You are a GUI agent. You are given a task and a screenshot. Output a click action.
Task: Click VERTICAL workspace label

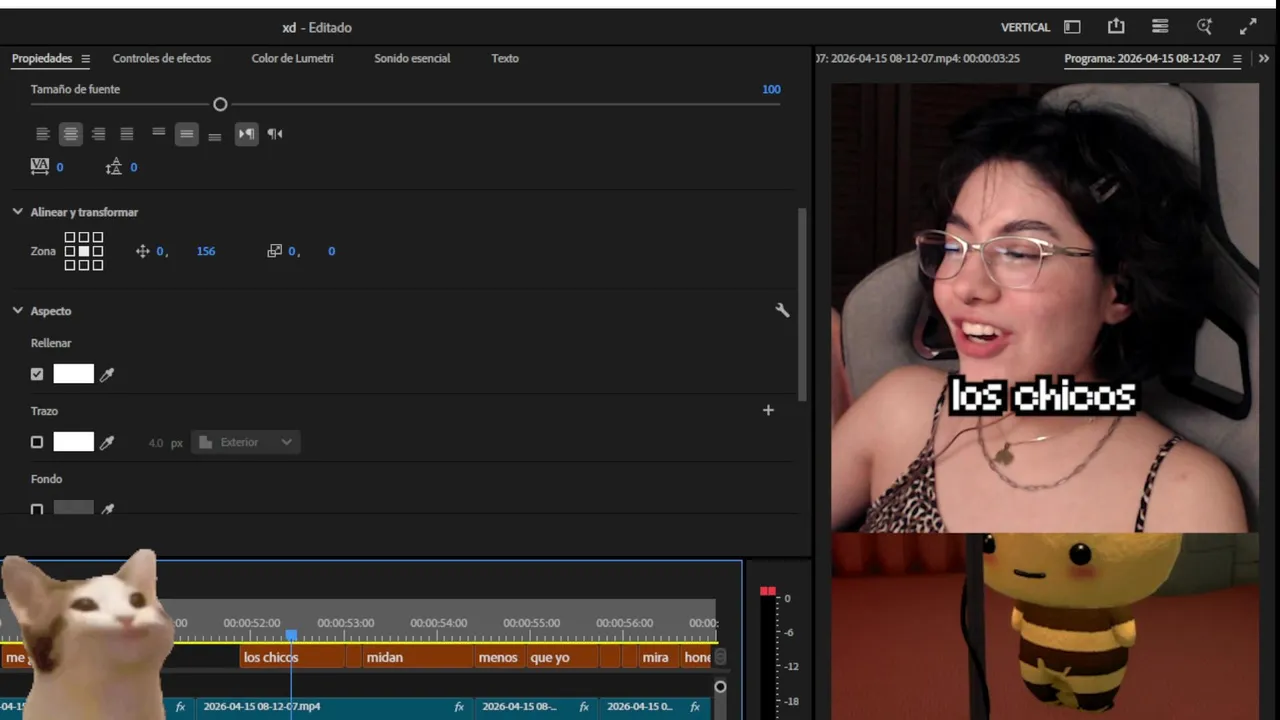coord(1025,28)
